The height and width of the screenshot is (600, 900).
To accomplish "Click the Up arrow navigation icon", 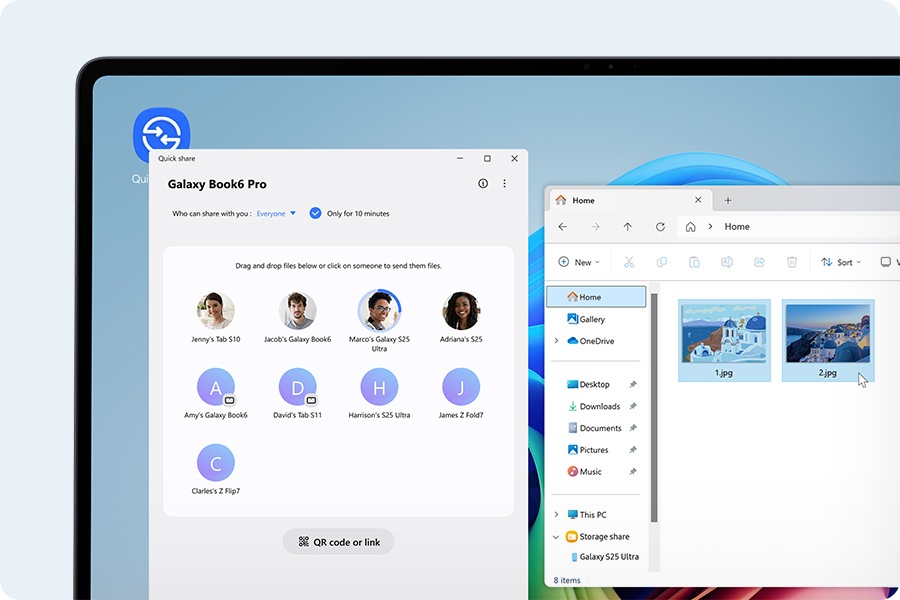I will [627, 227].
